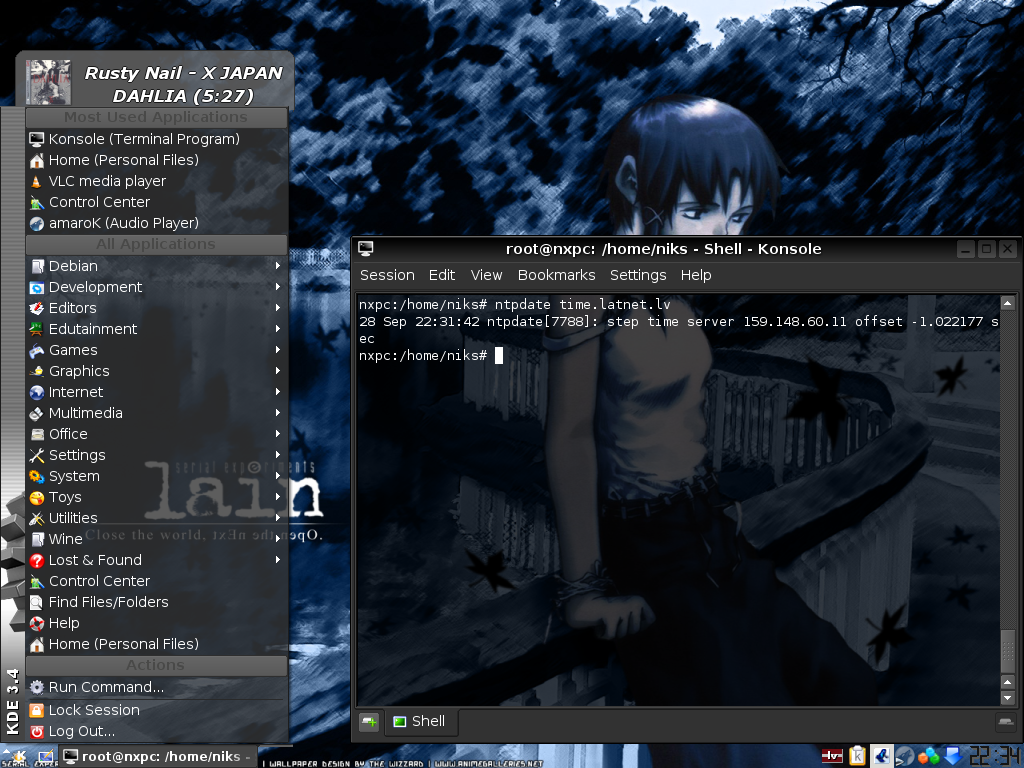Image resolution: width=1024 pixels, height=768 pixels.
Task: Expand the Editors submenu arrow
Action: [x=278, y=308]
